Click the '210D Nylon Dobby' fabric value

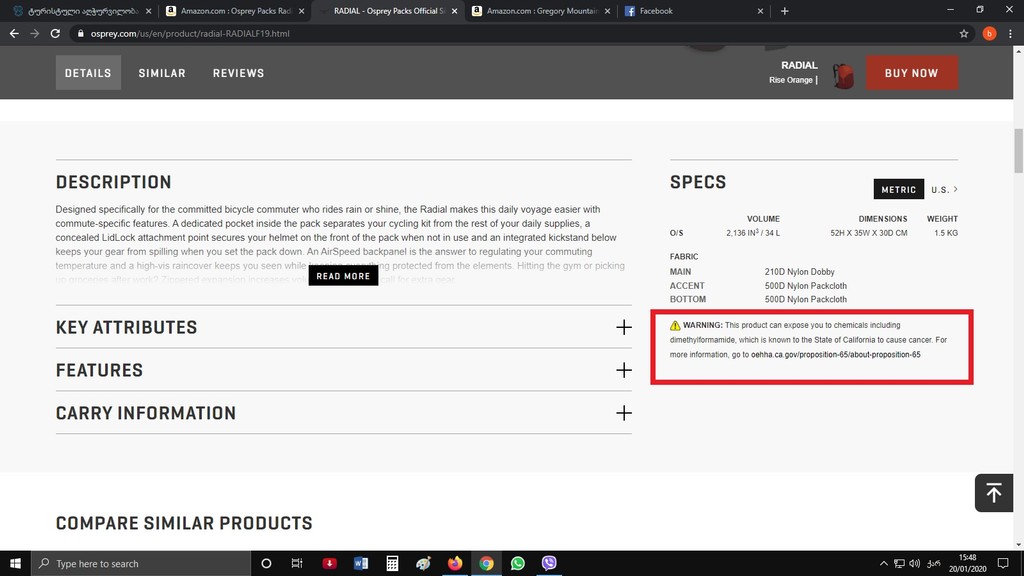[x=799, y=272]
